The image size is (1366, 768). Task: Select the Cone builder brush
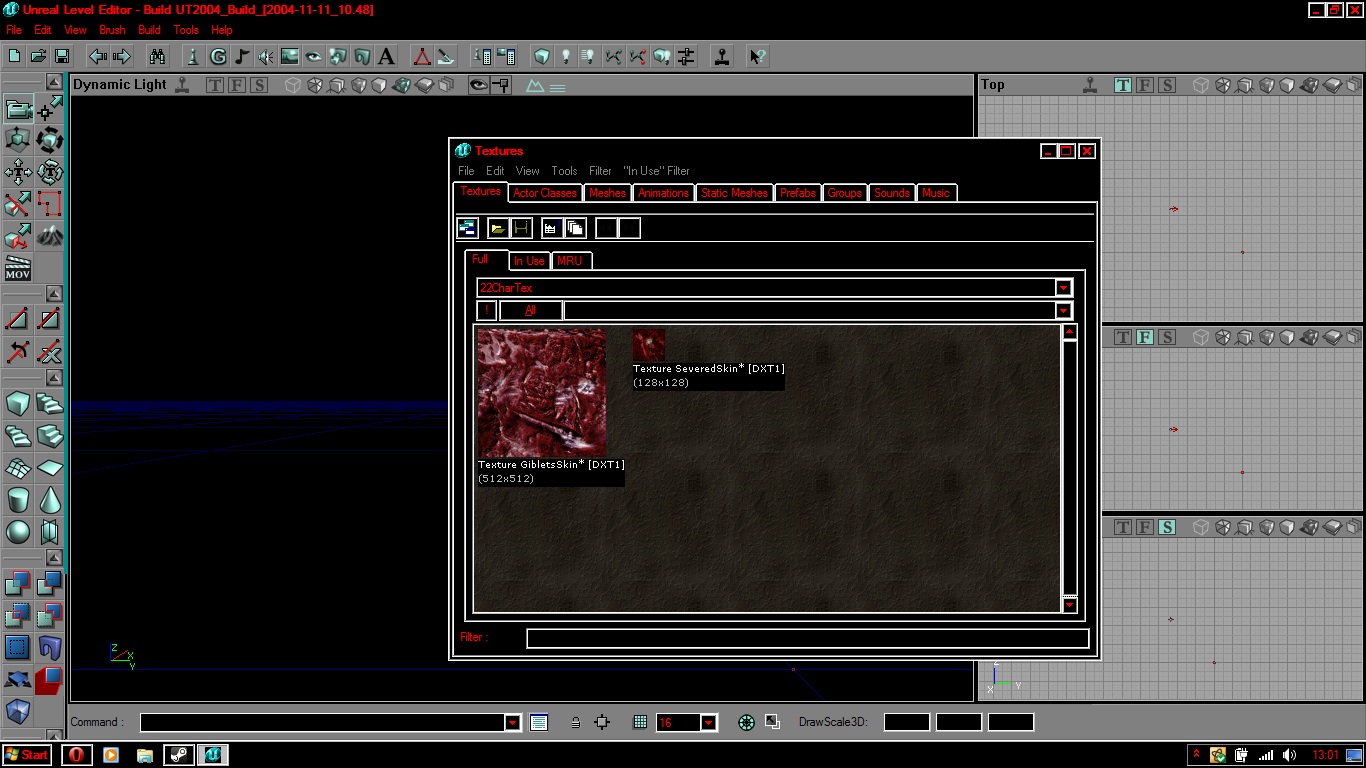[x=49, y=500]
